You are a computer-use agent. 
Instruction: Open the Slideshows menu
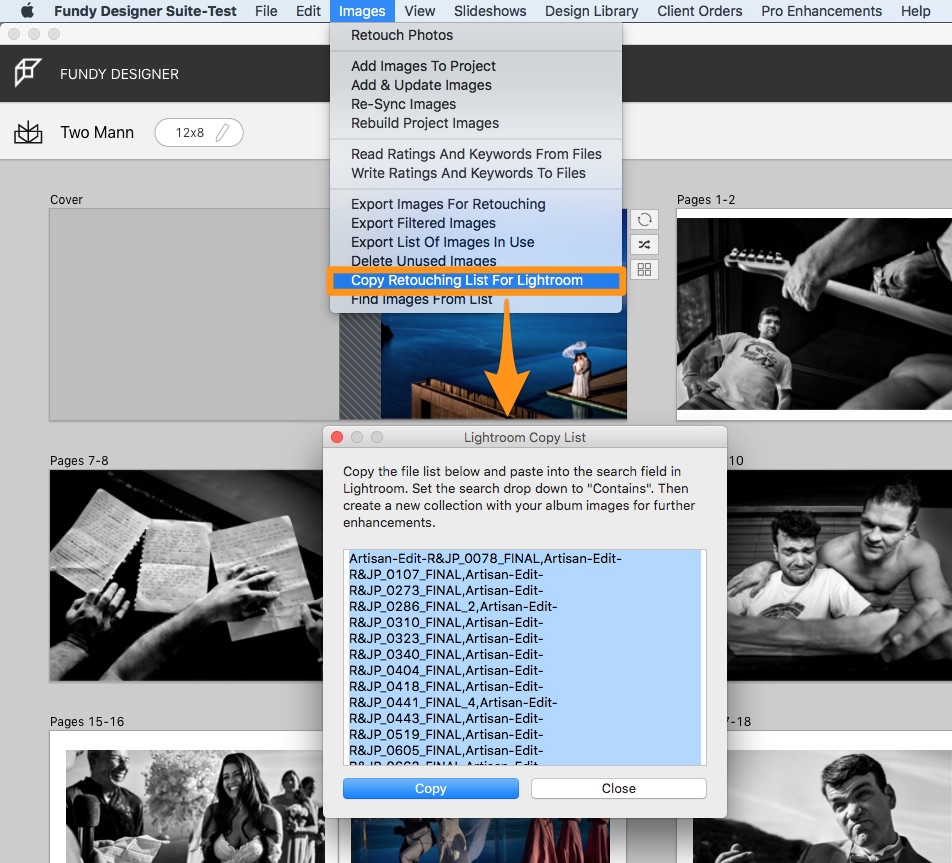tap(490, 11)
